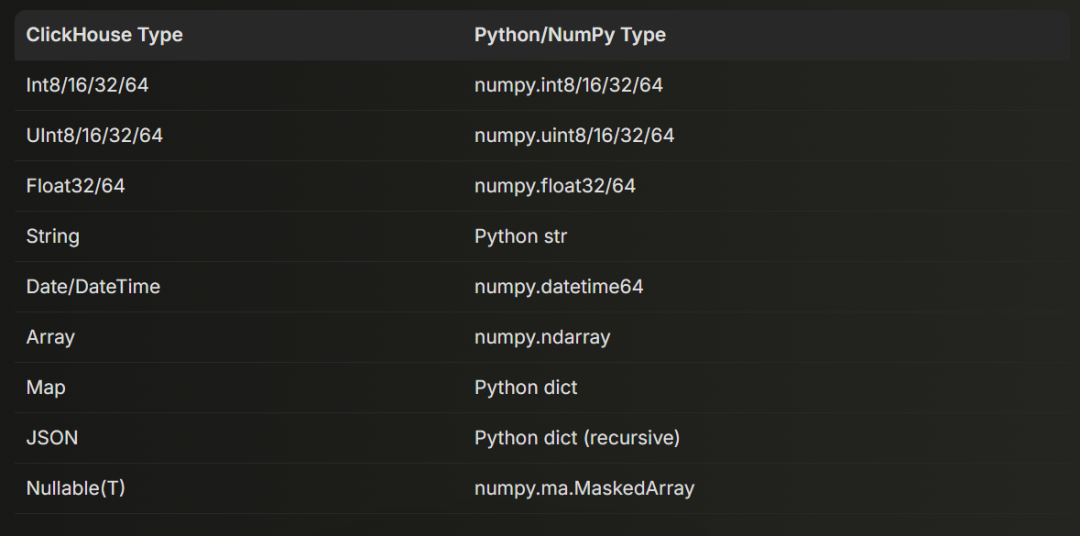Click the 'Python dict' cell in the Map row

point(526,388)
